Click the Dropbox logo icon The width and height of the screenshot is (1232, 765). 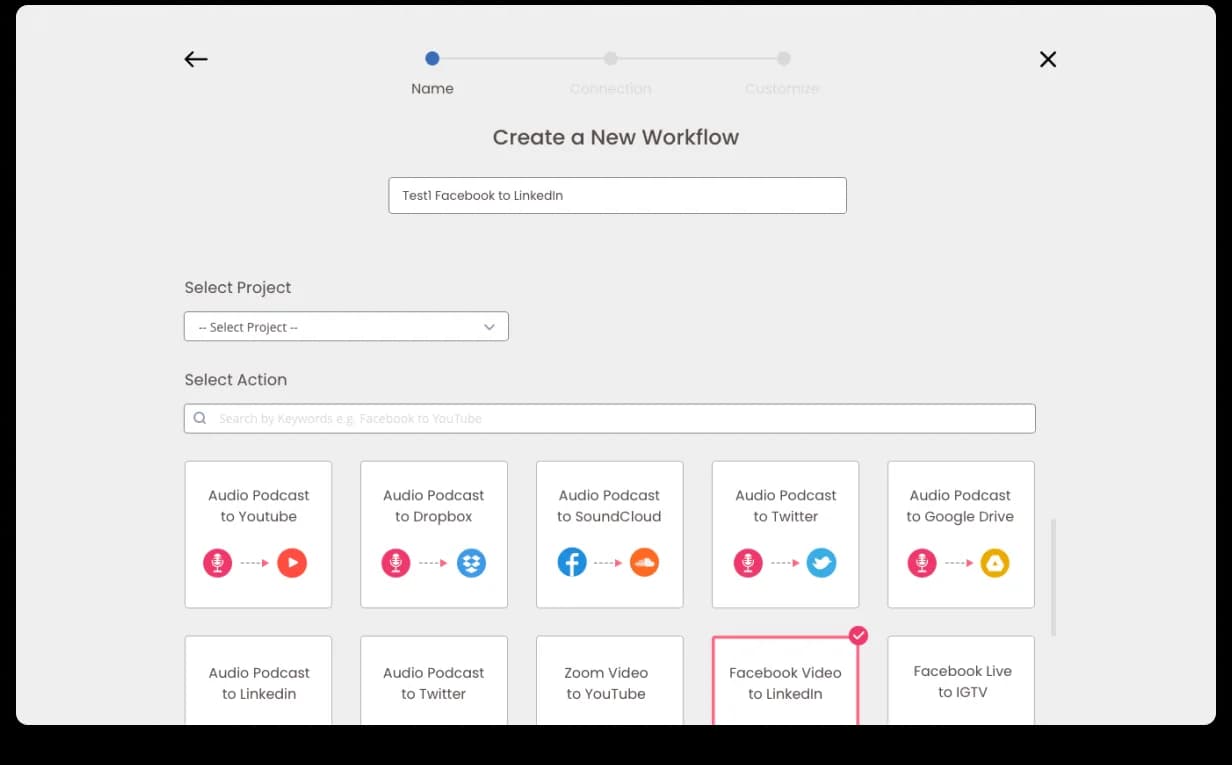[x=472, y=563]
